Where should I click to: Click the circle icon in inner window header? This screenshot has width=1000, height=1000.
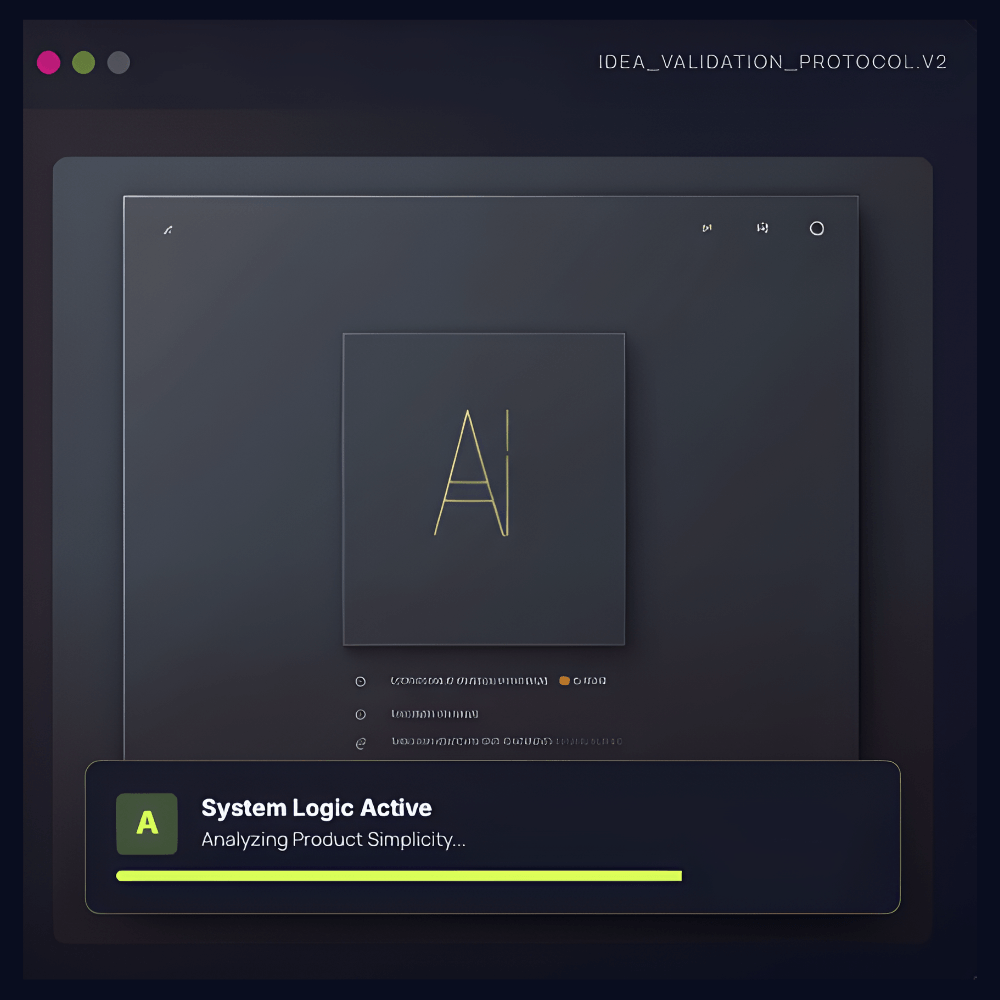[816, 228]
